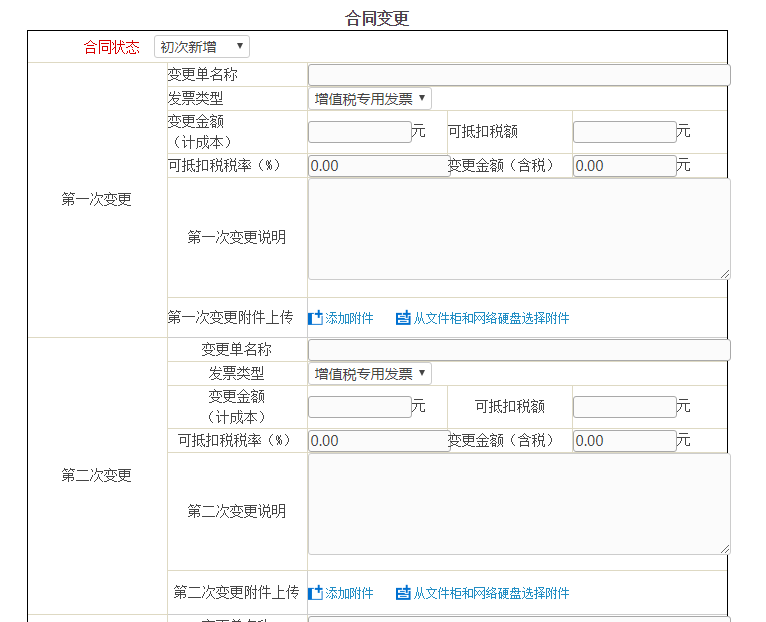Click inside 第一次变更说明 text area
The height and width of the screenshot is (622, 766).
pos(518,229)
